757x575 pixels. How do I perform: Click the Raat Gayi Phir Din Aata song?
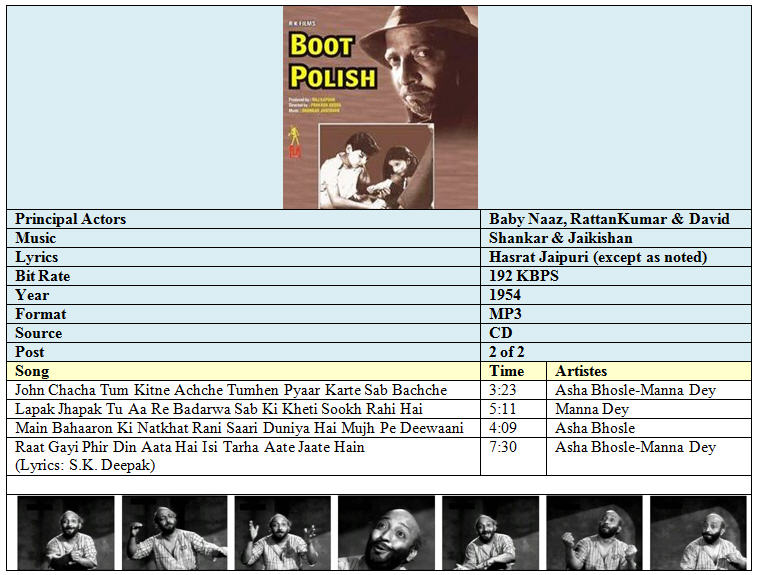click(190, 447)
